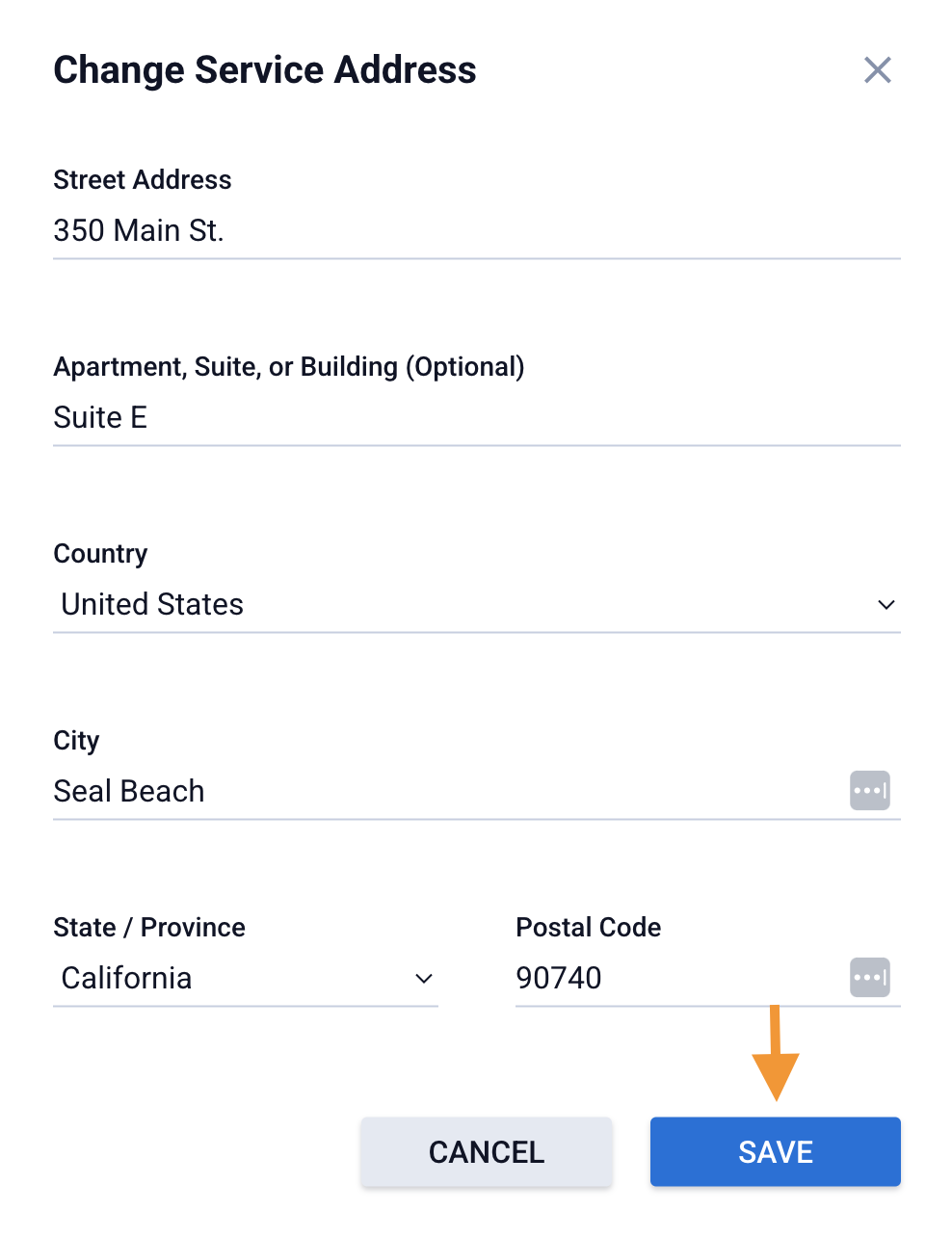
Task: Edit the 90740 postal code field
Action: point(674,979)
